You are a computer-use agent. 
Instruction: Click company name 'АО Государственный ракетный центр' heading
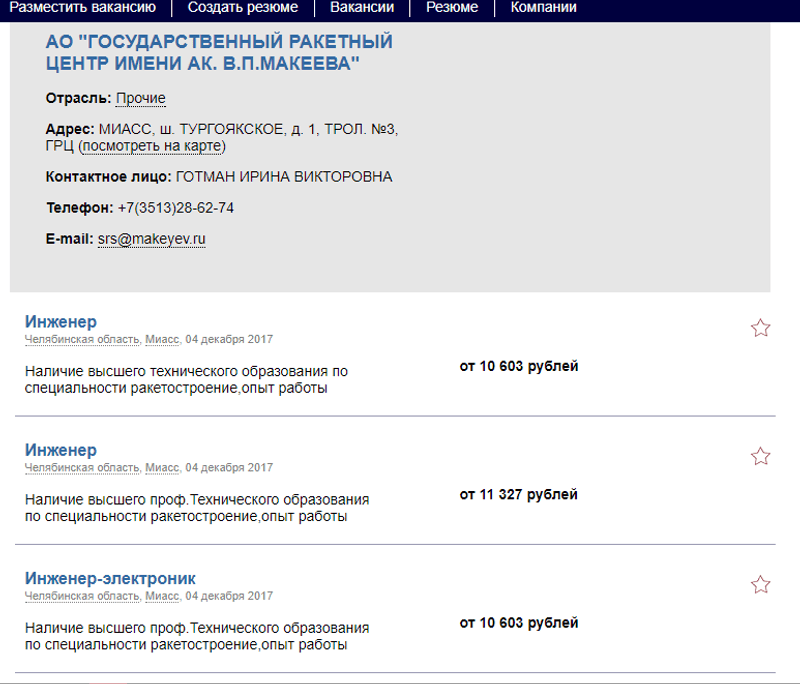click(219, 52)
